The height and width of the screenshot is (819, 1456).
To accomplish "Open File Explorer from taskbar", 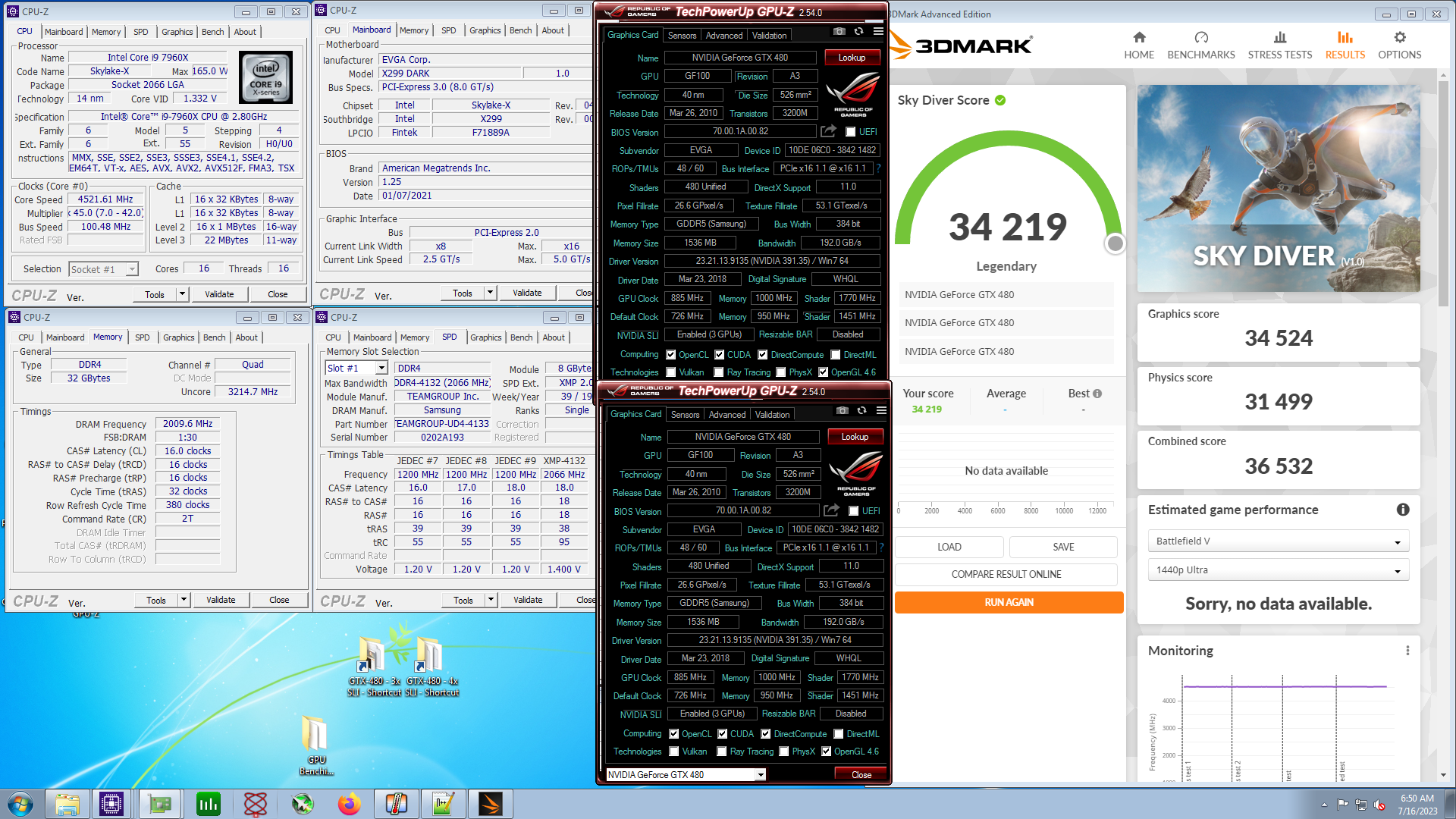I will (x=67, y=804).
